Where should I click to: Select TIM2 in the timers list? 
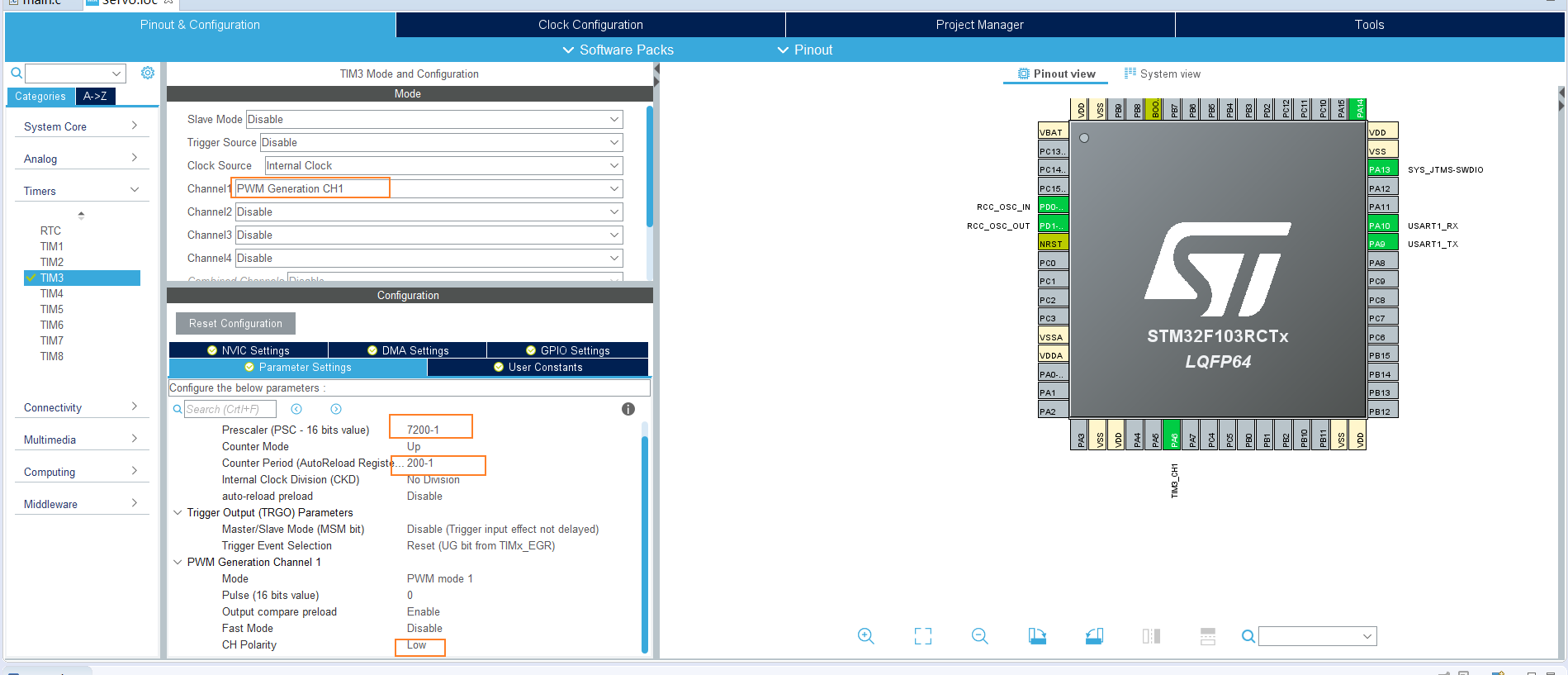[52, 262]
